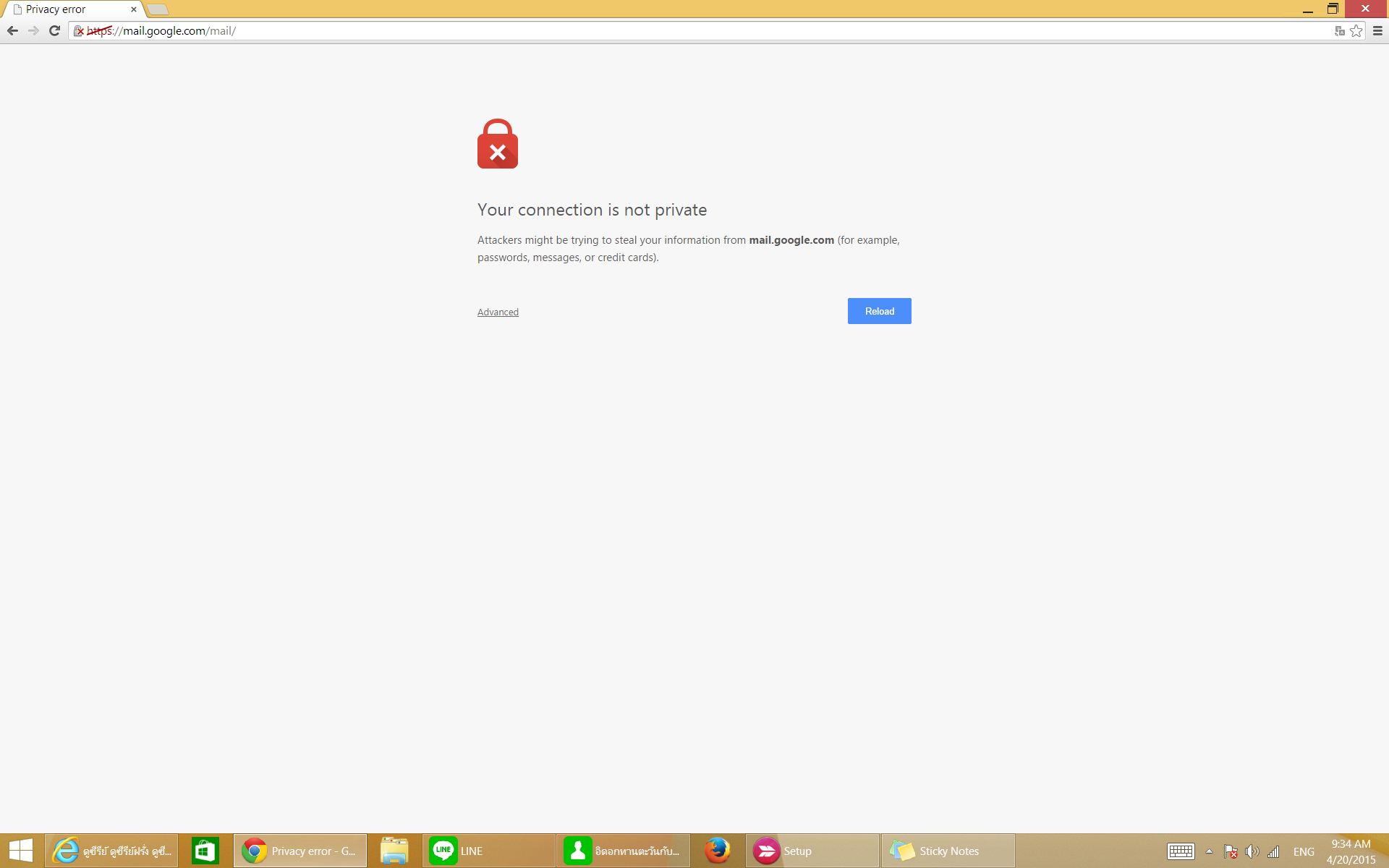Expand the Advanced details link

[x=498, y=312]
